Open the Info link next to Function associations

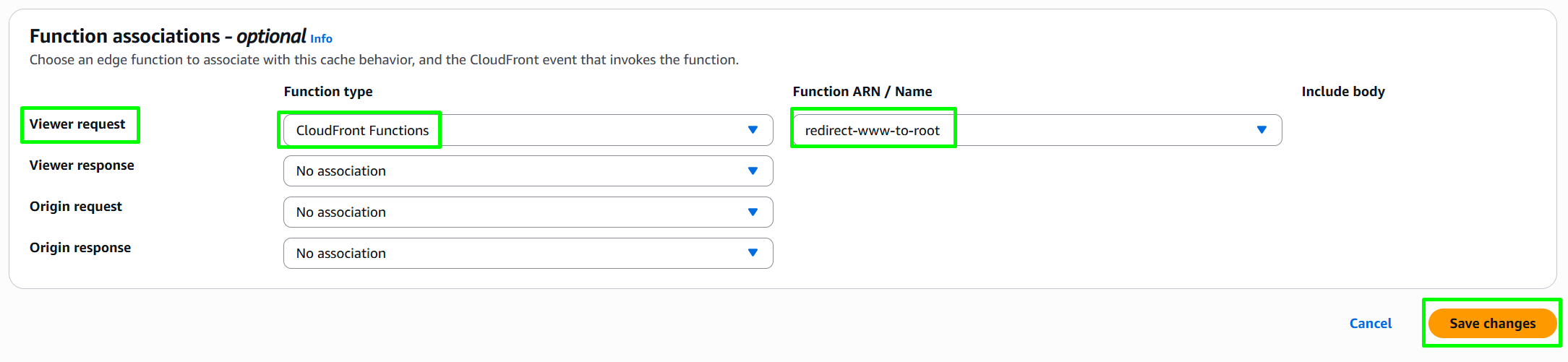(x=322, y=39)
